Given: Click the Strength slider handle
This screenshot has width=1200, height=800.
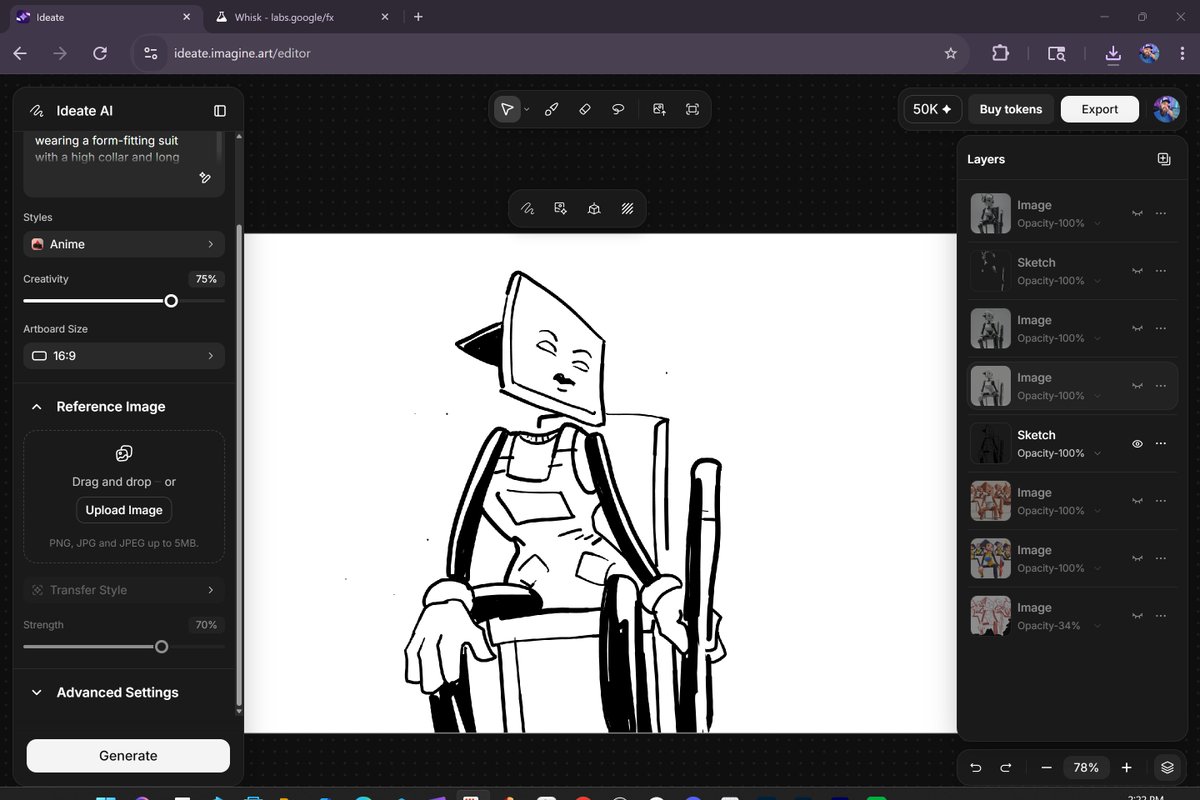Looking at the screenshot, I should (x=162, y=647).
